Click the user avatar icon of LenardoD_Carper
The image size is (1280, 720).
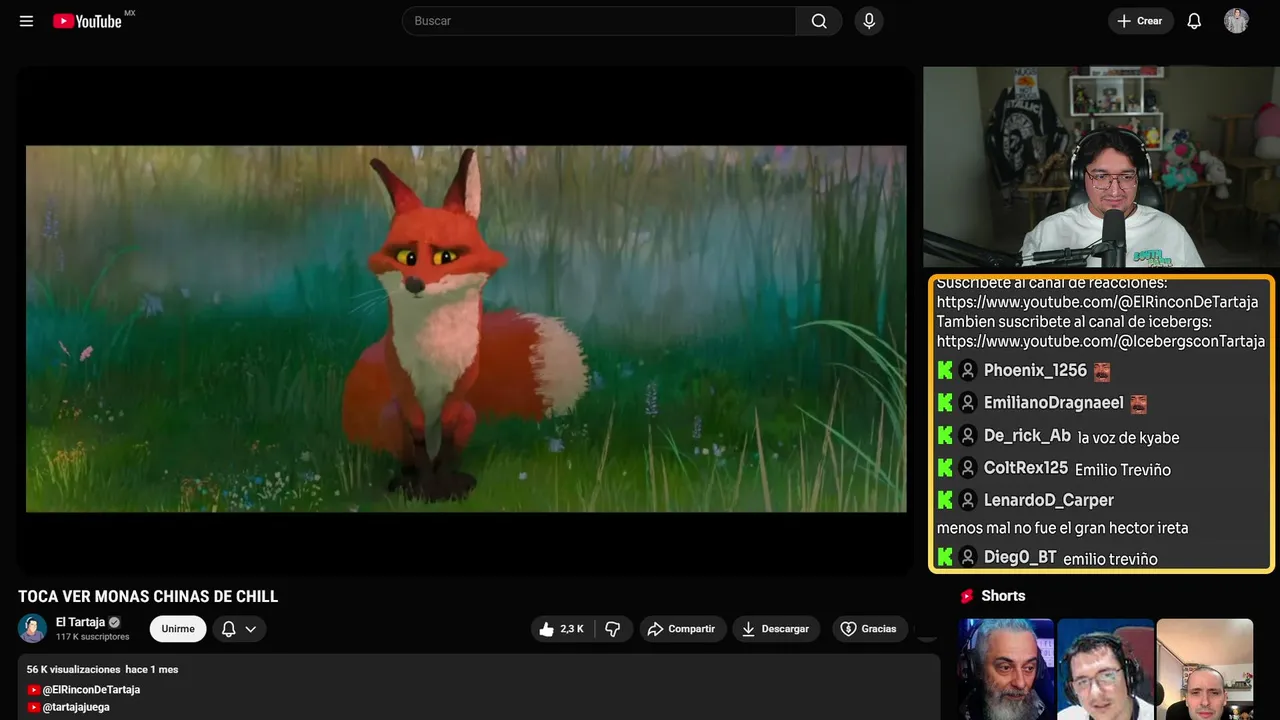click(968, 500)
